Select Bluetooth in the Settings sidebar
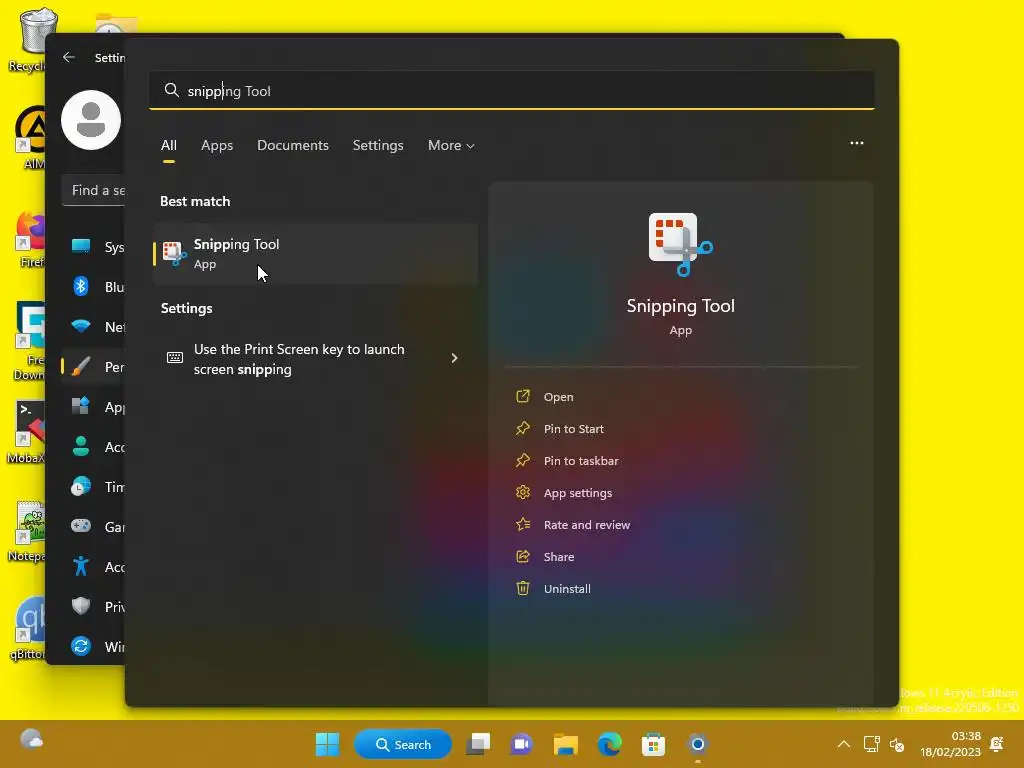Image resolution: width=1024 pixels, height=768 pixels. click(93, 287)
